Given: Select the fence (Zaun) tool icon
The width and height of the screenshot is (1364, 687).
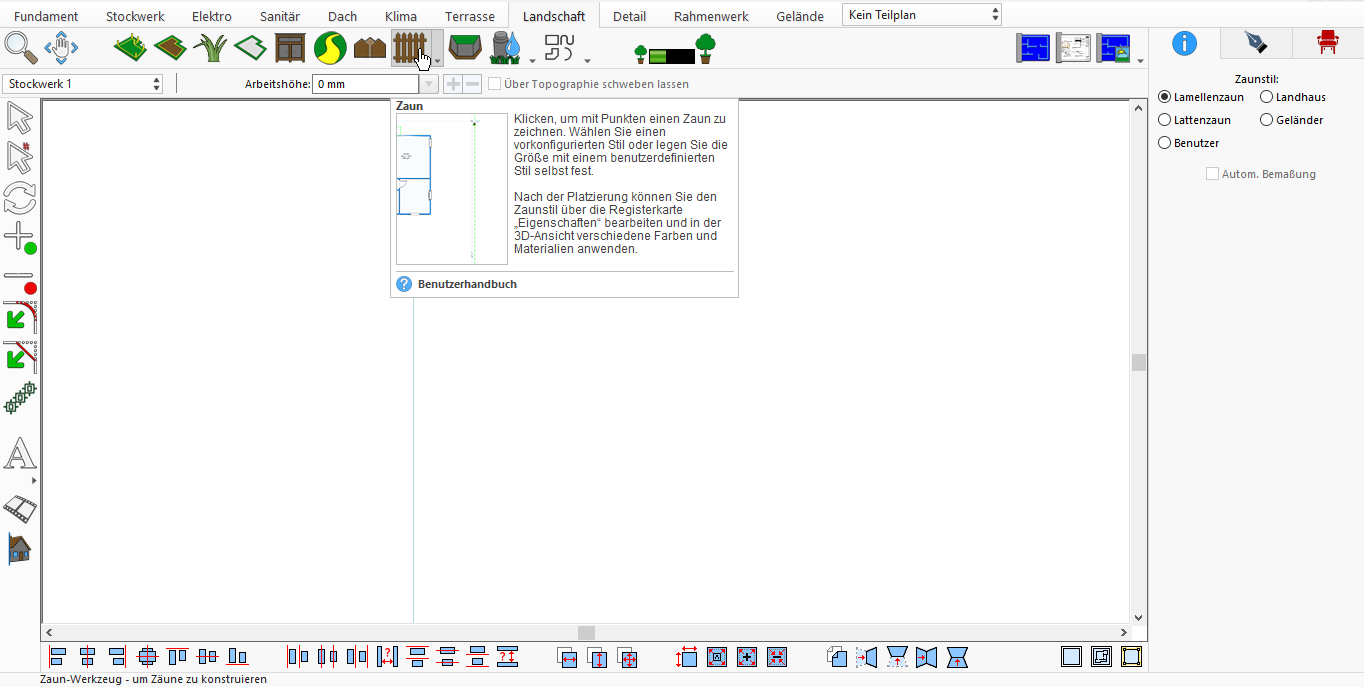Looking at the screenshot, I should (x=410, y=47).
